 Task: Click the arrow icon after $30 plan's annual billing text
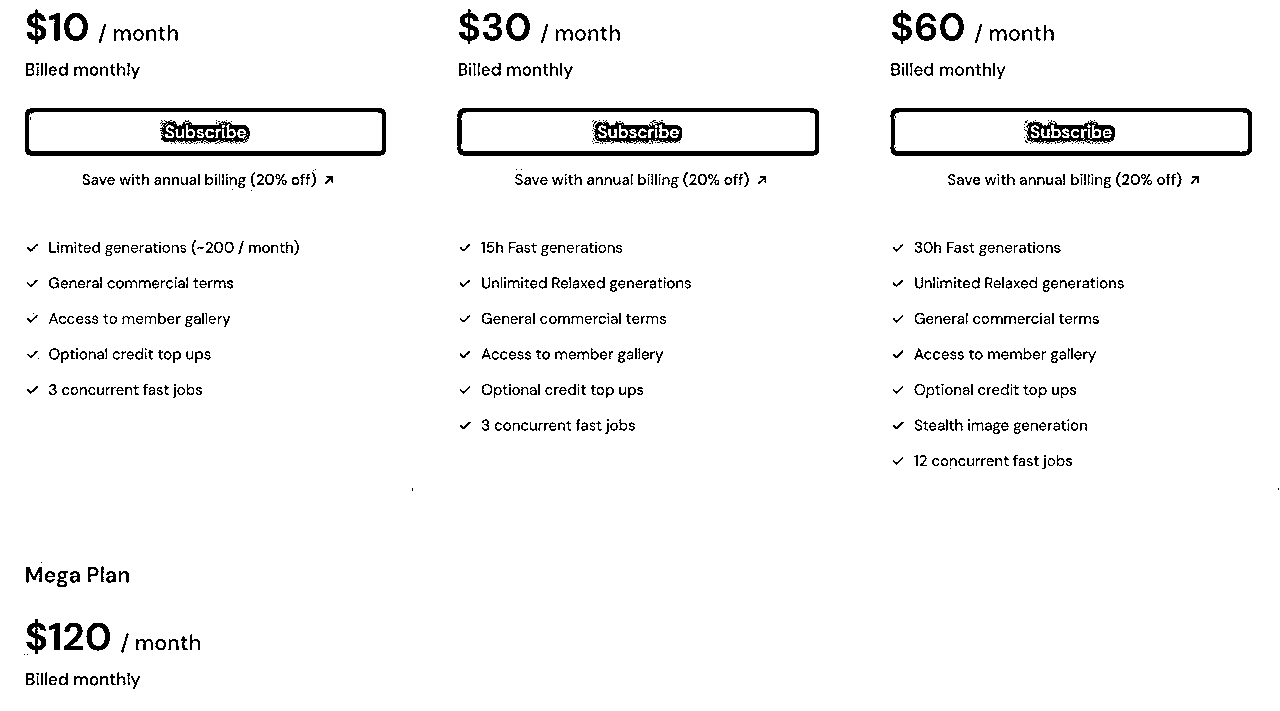762,180
